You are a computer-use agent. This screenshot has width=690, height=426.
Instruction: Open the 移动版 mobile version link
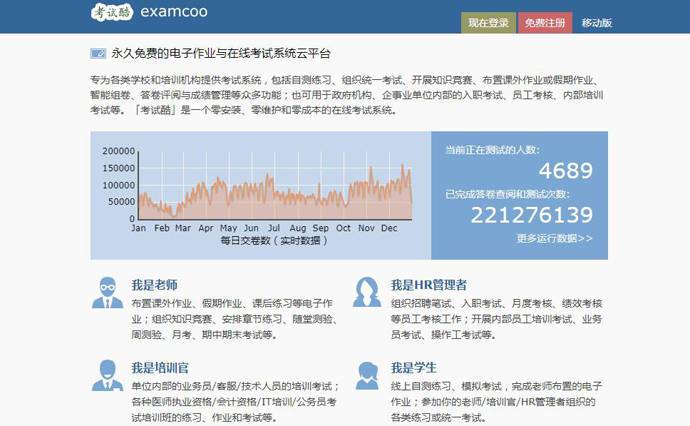coord(597,23)
